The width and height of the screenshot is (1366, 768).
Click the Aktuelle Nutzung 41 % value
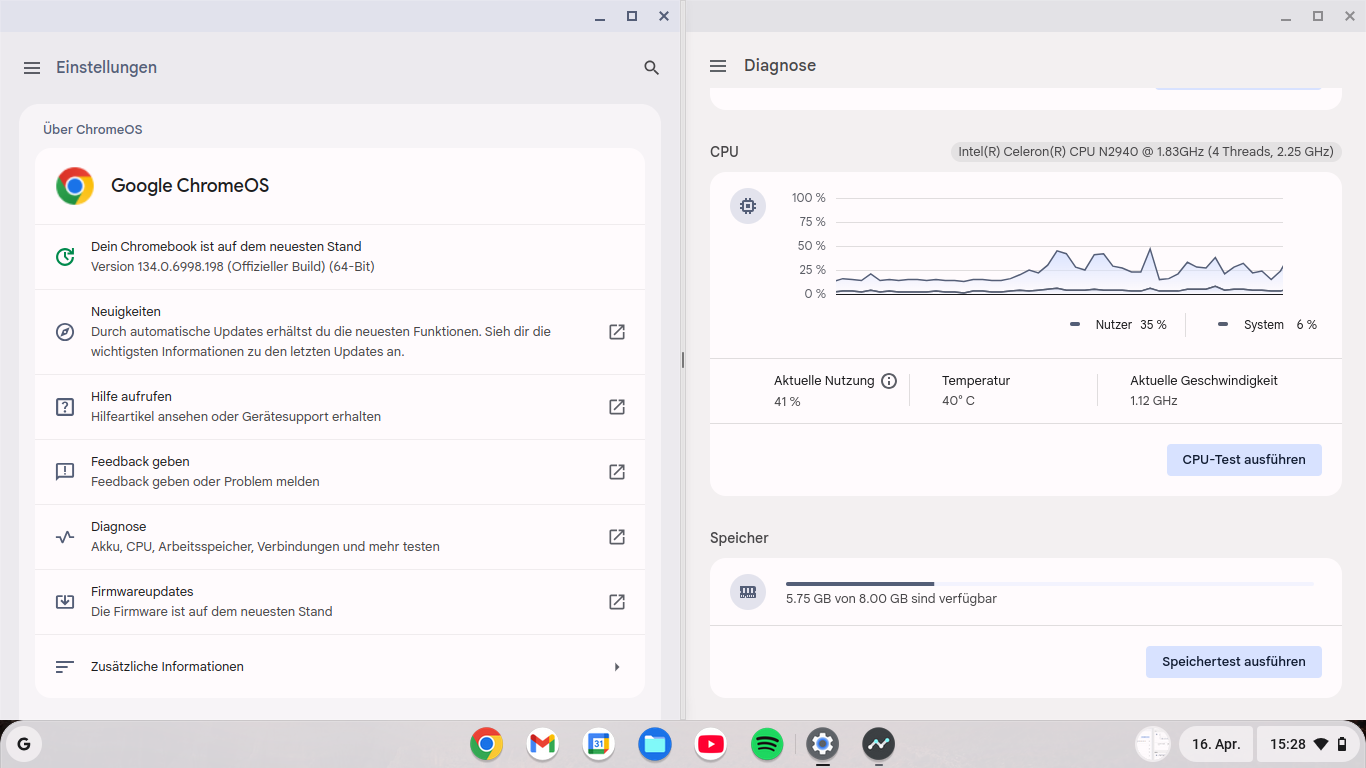pyautogui.click(x=787, y=402)
